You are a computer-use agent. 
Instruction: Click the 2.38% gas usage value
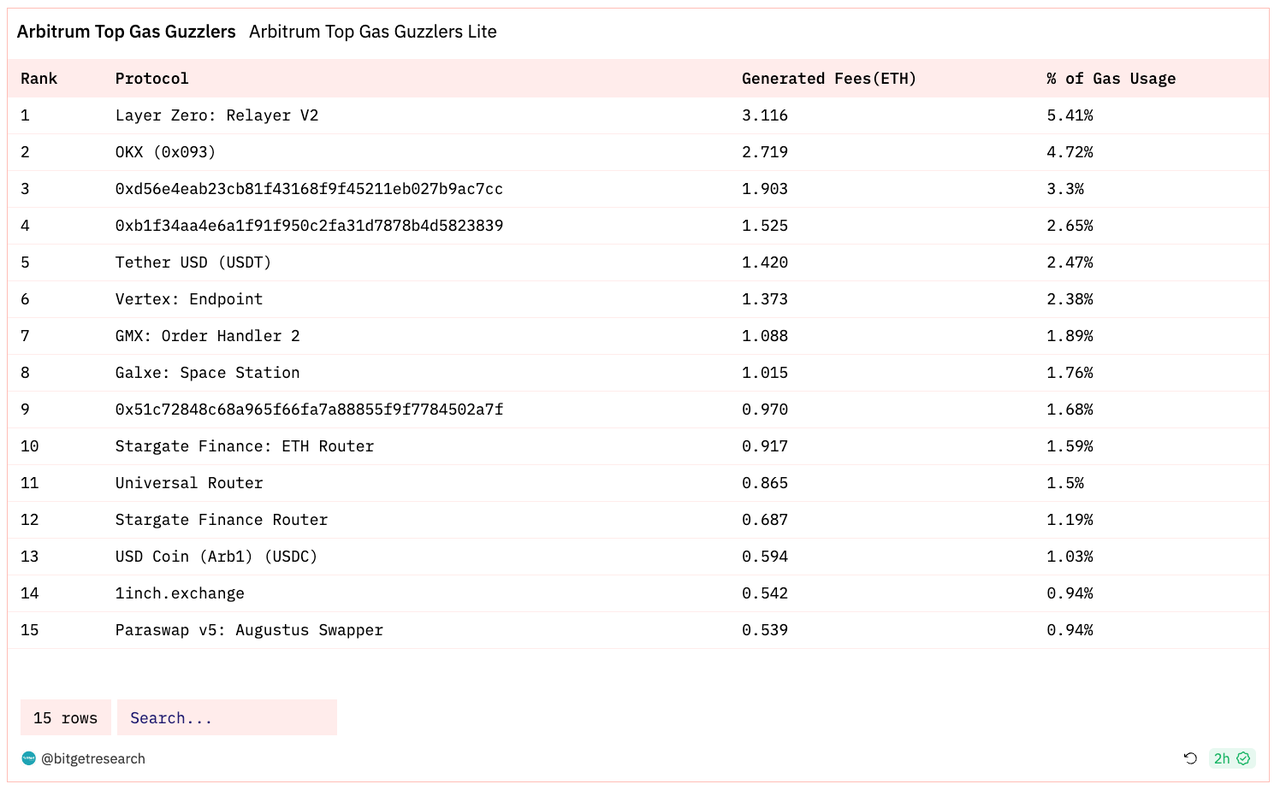click(x=1070, y=299)
